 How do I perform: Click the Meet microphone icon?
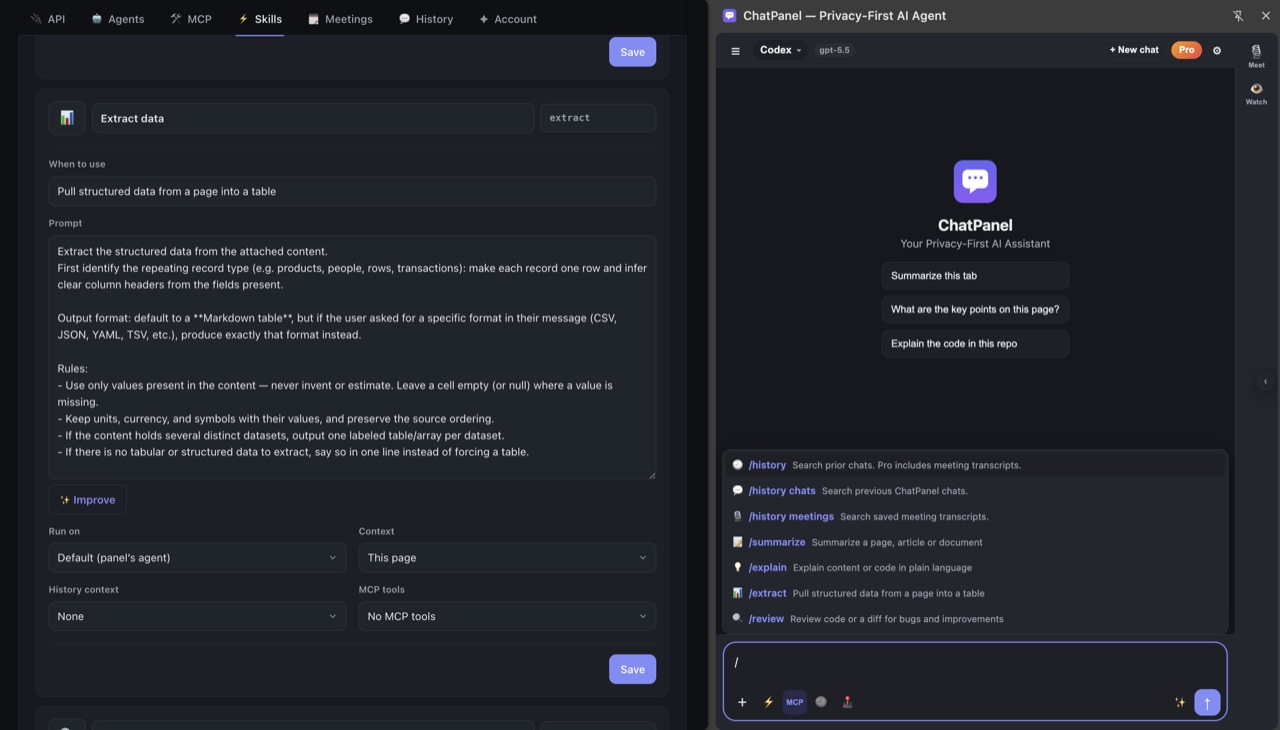pyautogui.click(x=1256, y=55)
